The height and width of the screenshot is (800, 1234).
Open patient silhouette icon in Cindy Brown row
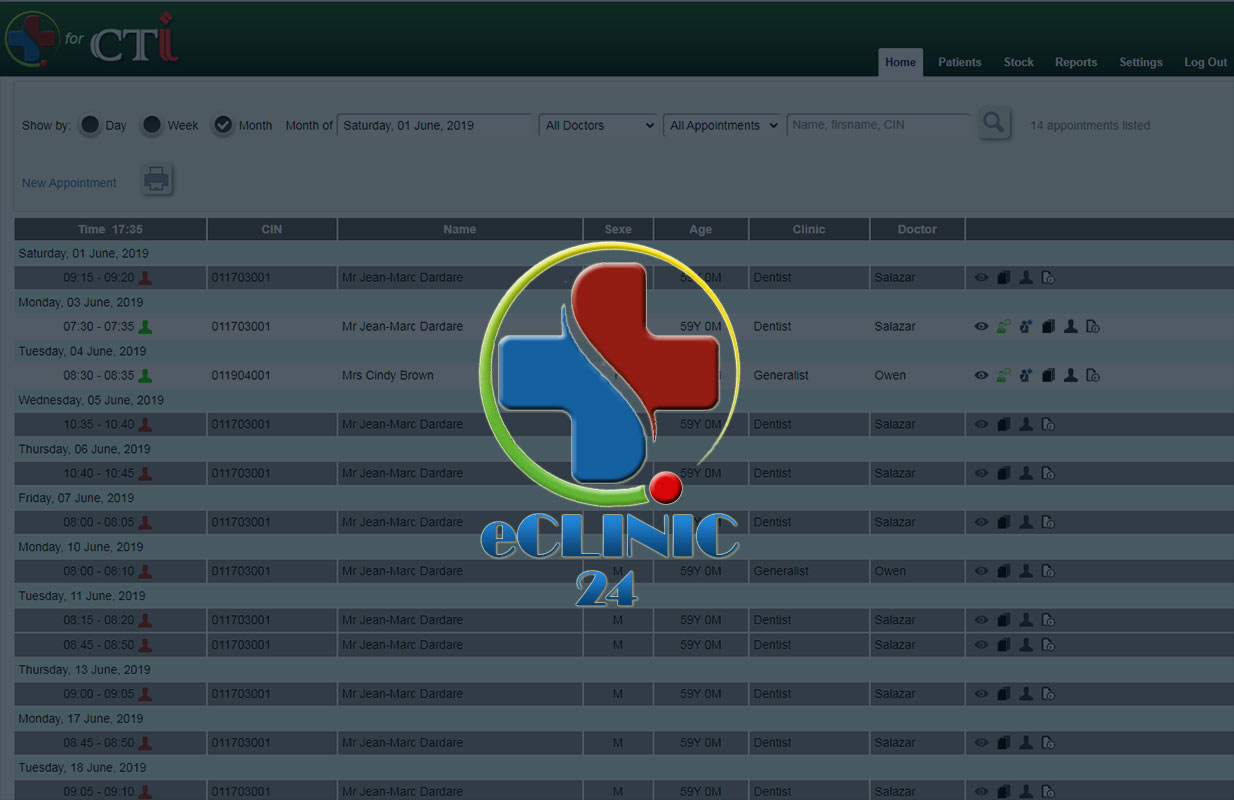tap(1071, 376)
